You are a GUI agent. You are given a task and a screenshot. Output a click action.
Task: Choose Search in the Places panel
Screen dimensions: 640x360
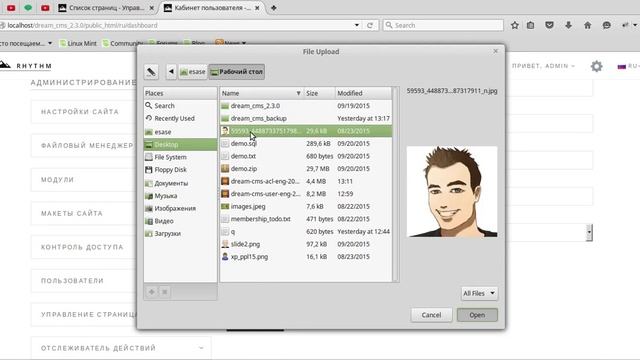(x=180, y=106)
